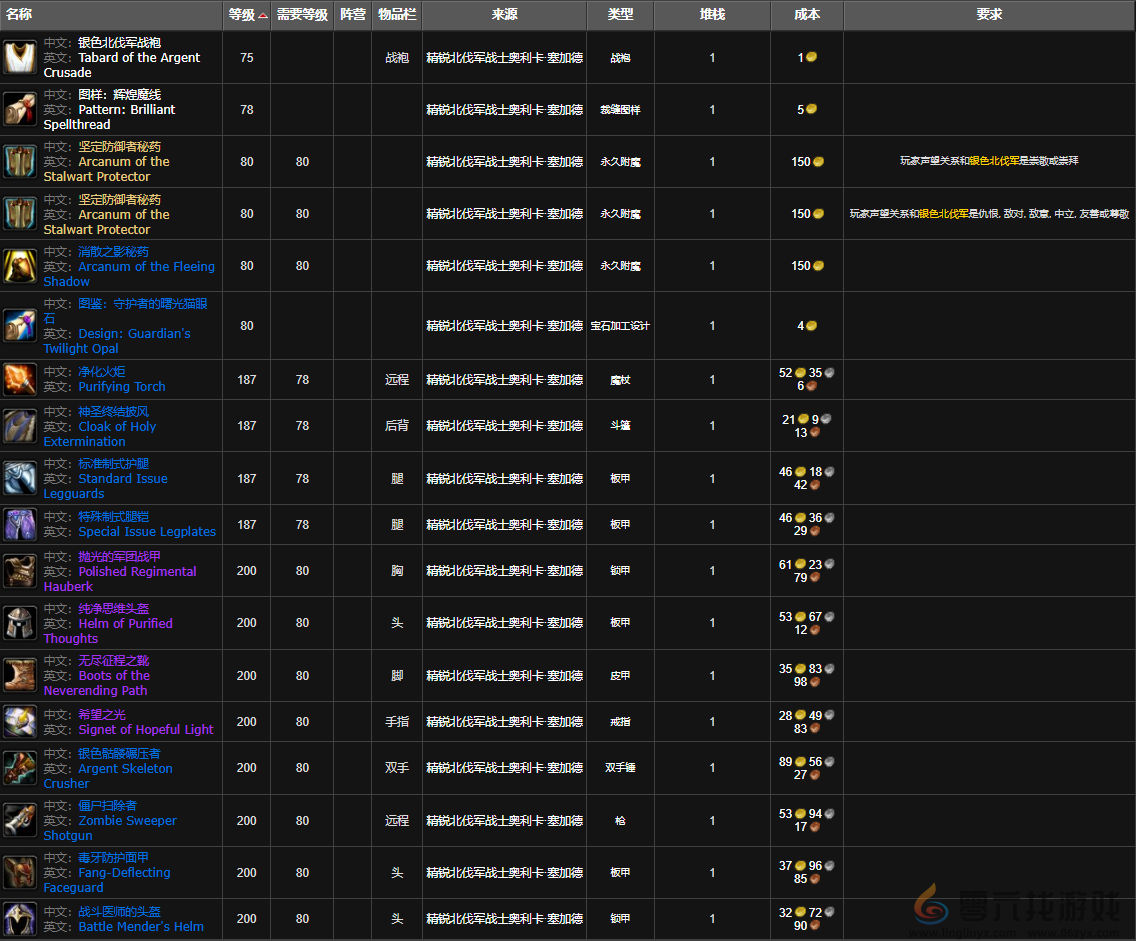Click the 名称 column header
Screen dimensions: 1136x941
point(20,15)
